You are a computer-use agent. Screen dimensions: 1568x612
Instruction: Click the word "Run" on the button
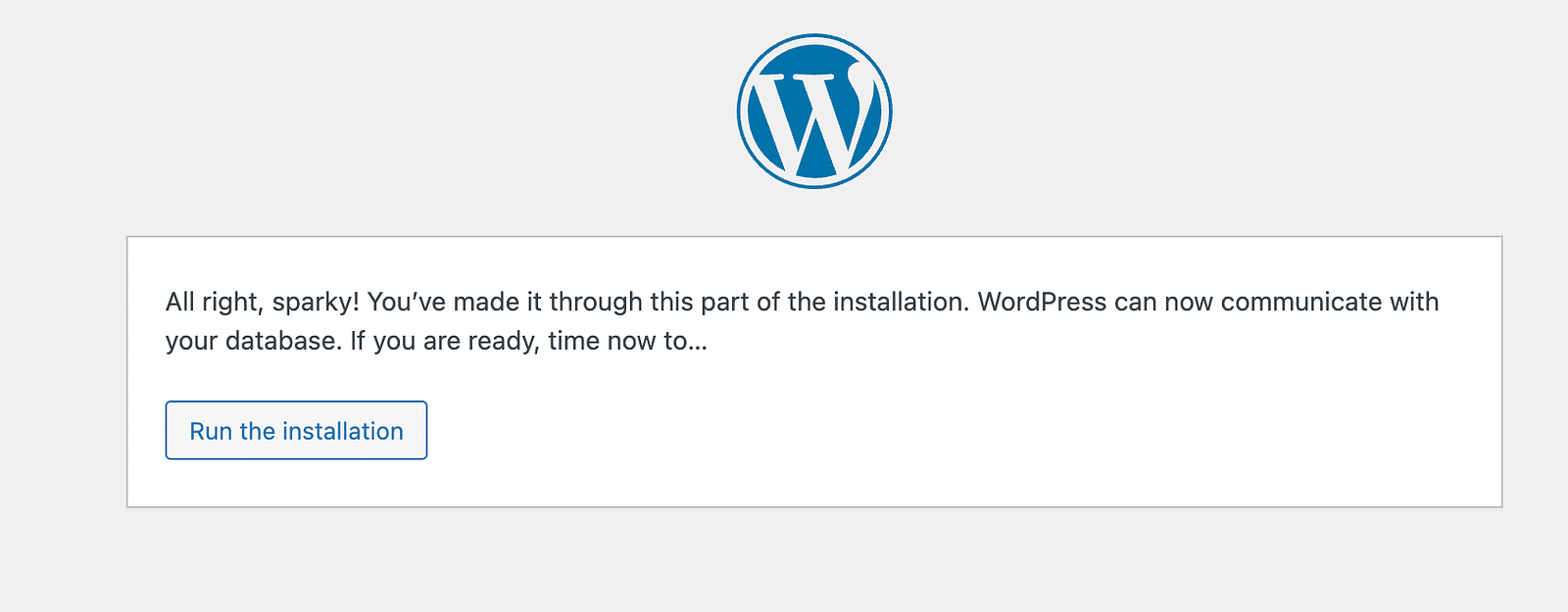[x=211, y=431]
